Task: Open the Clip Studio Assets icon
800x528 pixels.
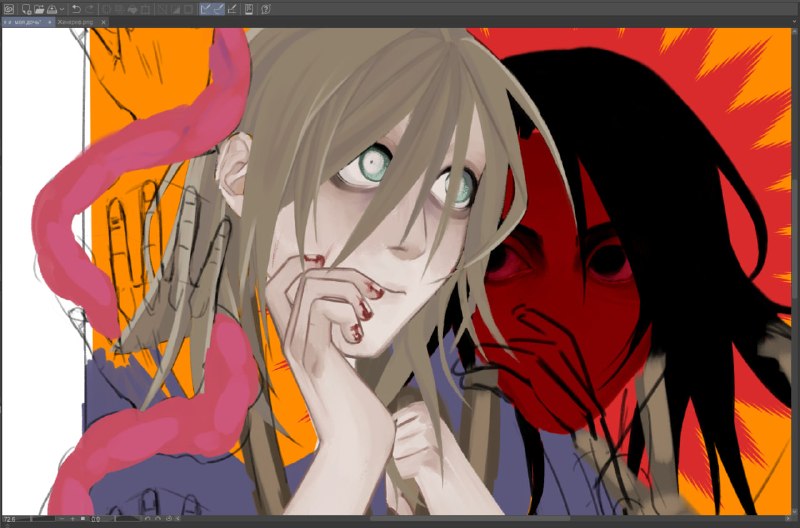Action: pyautogui.click(x=248, y=9)
